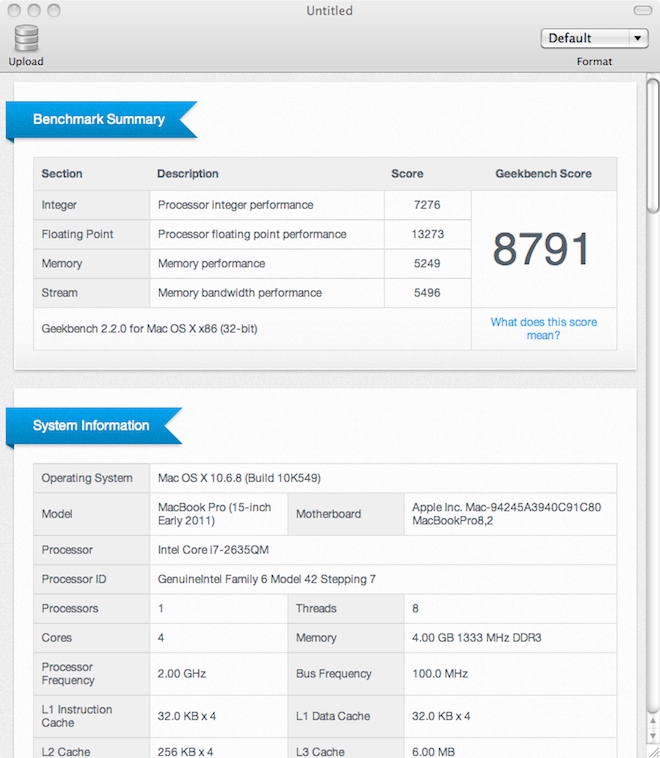
Task: Click the Benchmark Summary banner
Action: coord(99,119)
